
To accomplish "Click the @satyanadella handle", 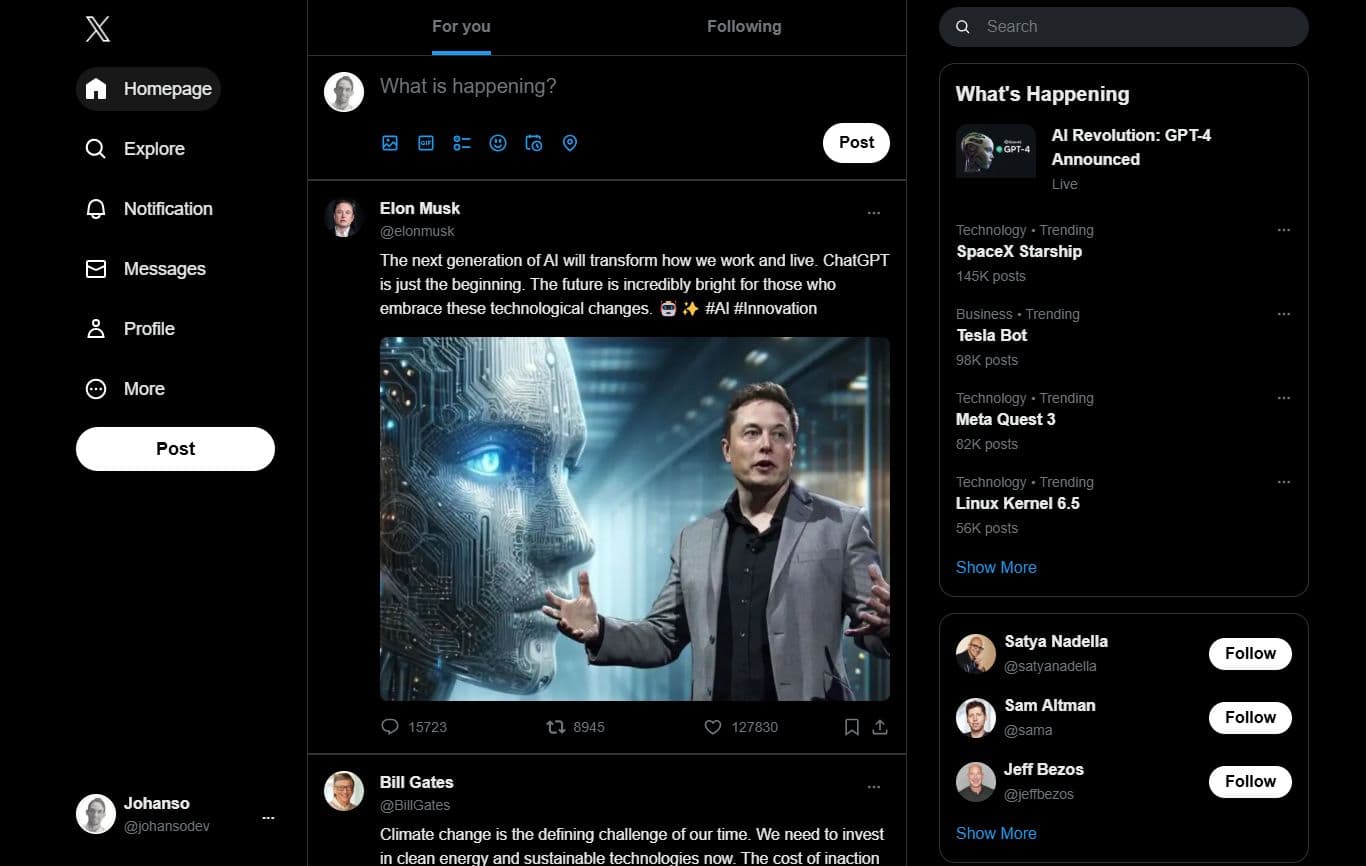I will pyautogui.click(x=1050, y=666).
